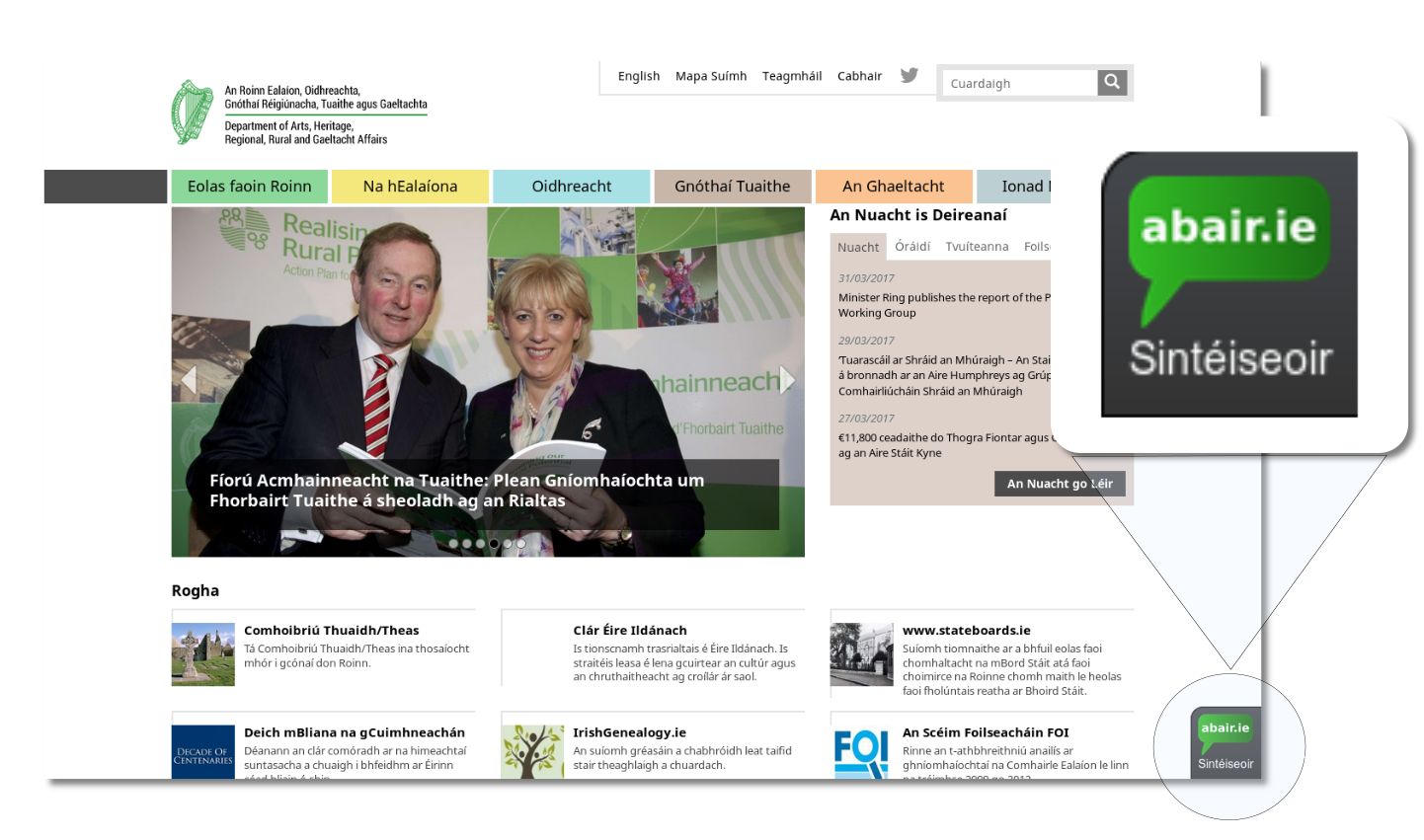Select Oidhreacht from the navigation bar
This screenshot has width=1424, height=840.
[x=571, y=186]
